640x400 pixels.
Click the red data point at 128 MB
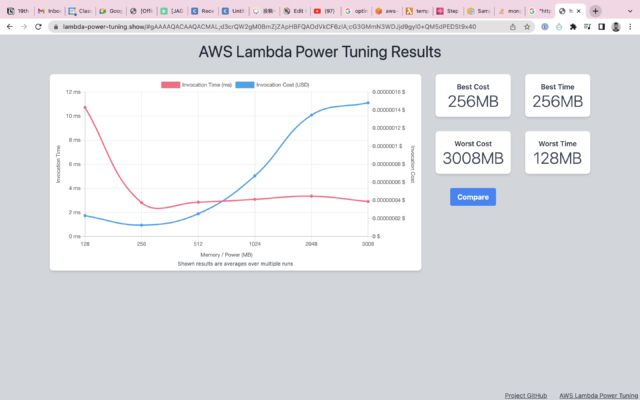[x=85, y=107]
